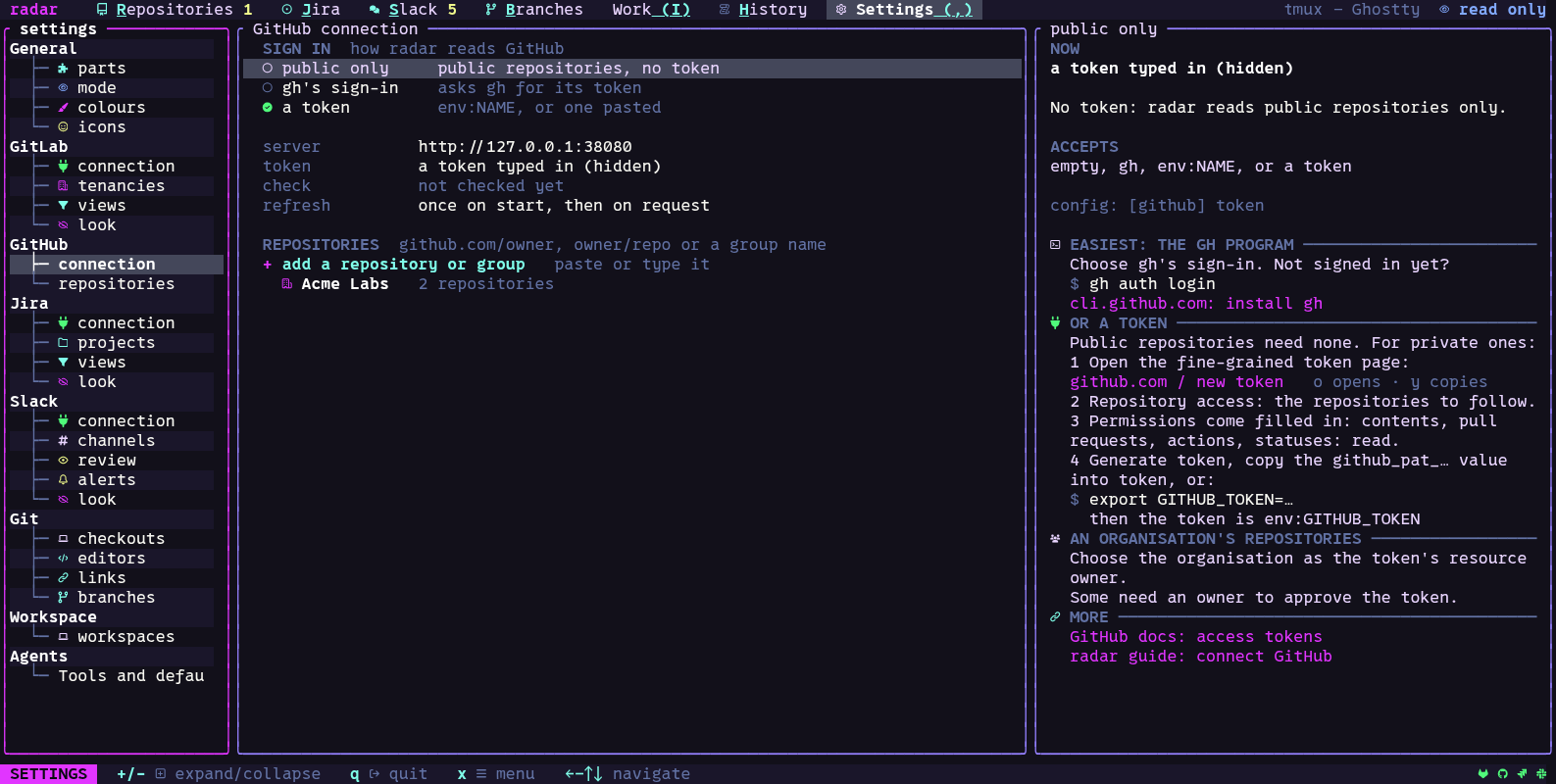Viewport: 1556px width, 784px height.
Task: Click the '+/- expand/collapse' footer hint
Action: (219, 774)
